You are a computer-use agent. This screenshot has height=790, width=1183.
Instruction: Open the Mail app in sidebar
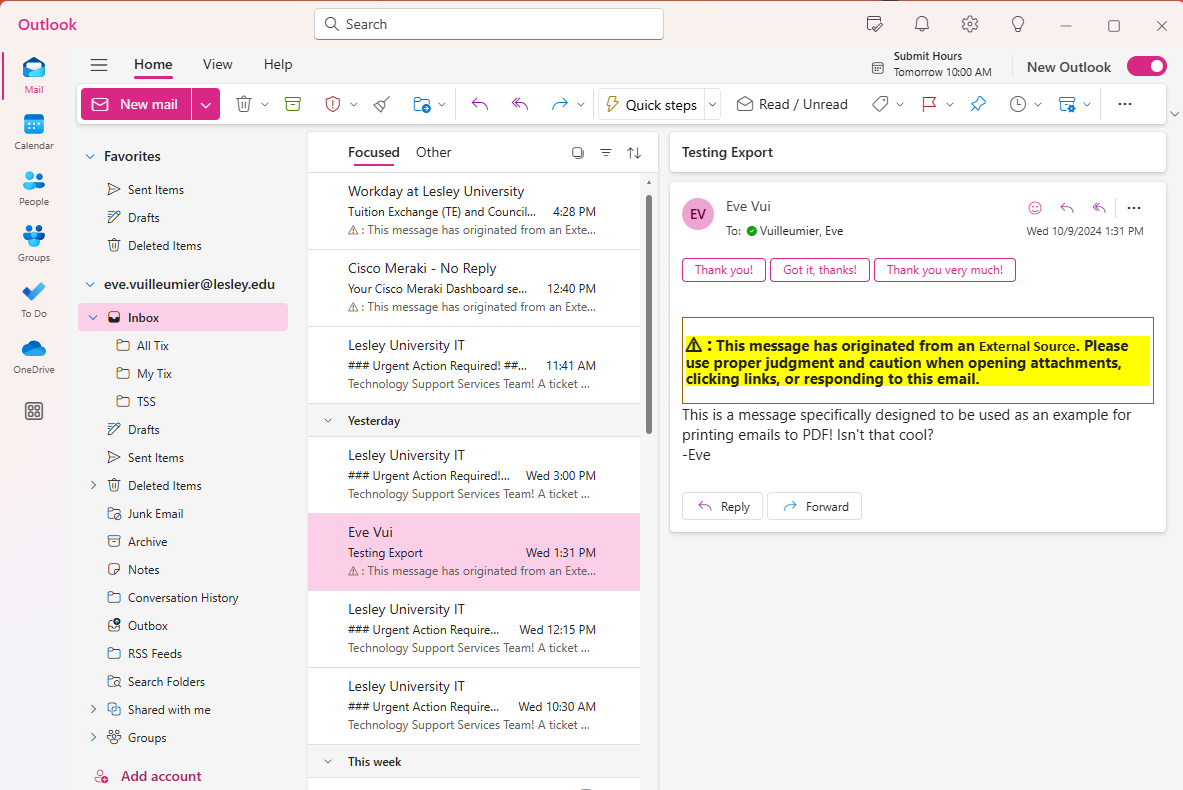tap(34, 75)
